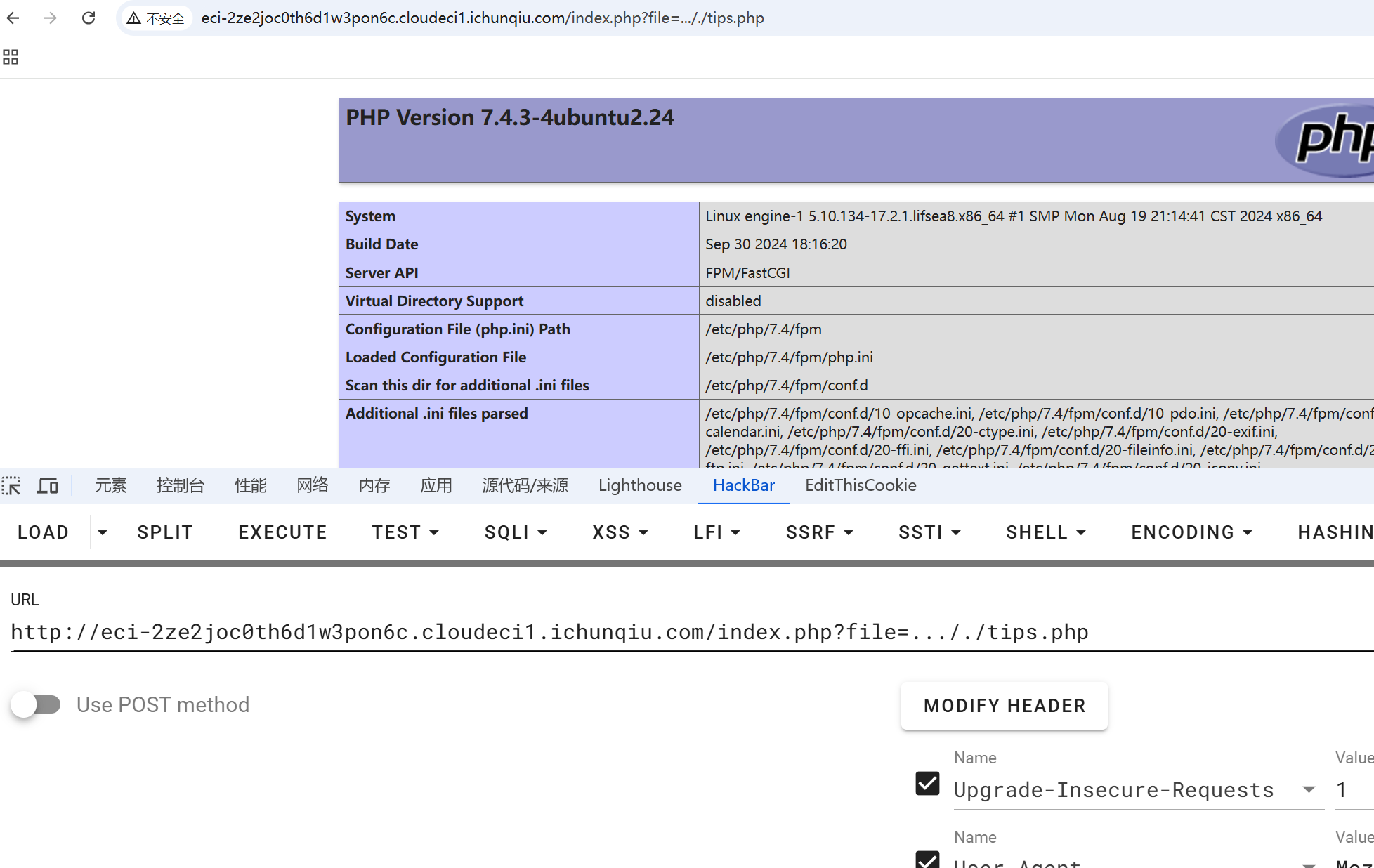Screen dimensions: 1374x868
Task: Open the apps grid icon
Action: point(11,57)
